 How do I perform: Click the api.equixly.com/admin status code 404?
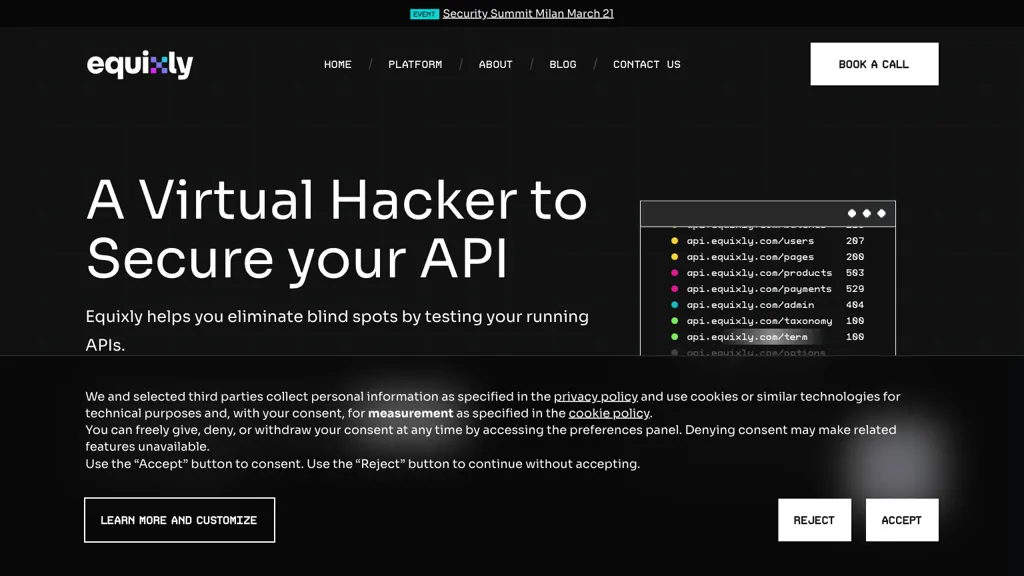point(856,305)
